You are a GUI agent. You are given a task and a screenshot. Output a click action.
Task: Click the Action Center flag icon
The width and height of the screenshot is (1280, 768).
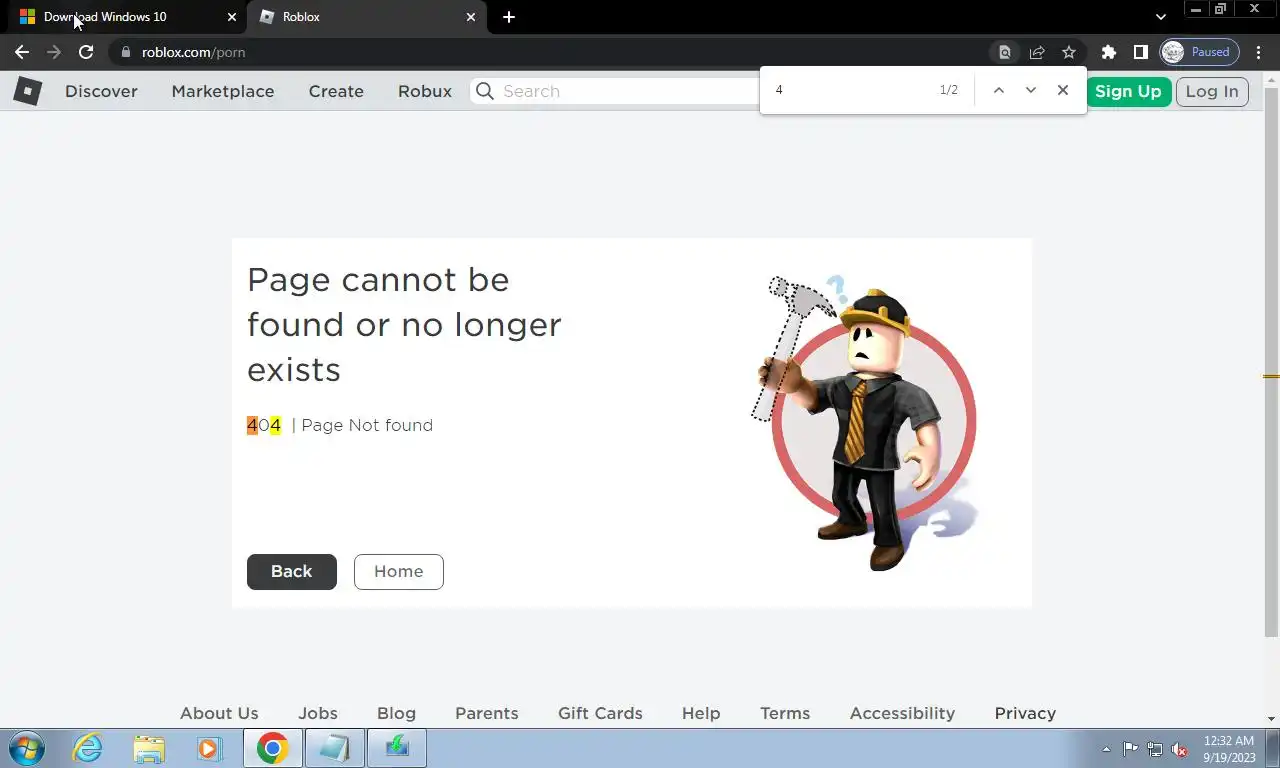pyautogui.click(x=1131, y=749)
